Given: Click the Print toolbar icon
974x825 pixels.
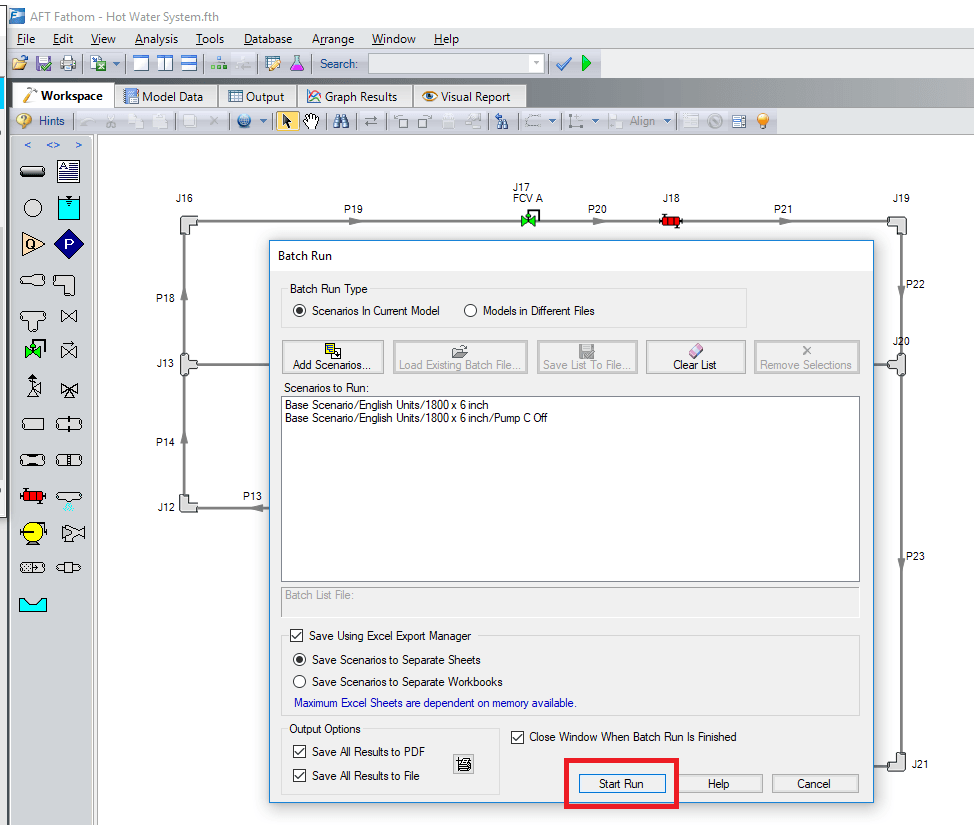Looking at the screenshot, I should coord(68,63).
